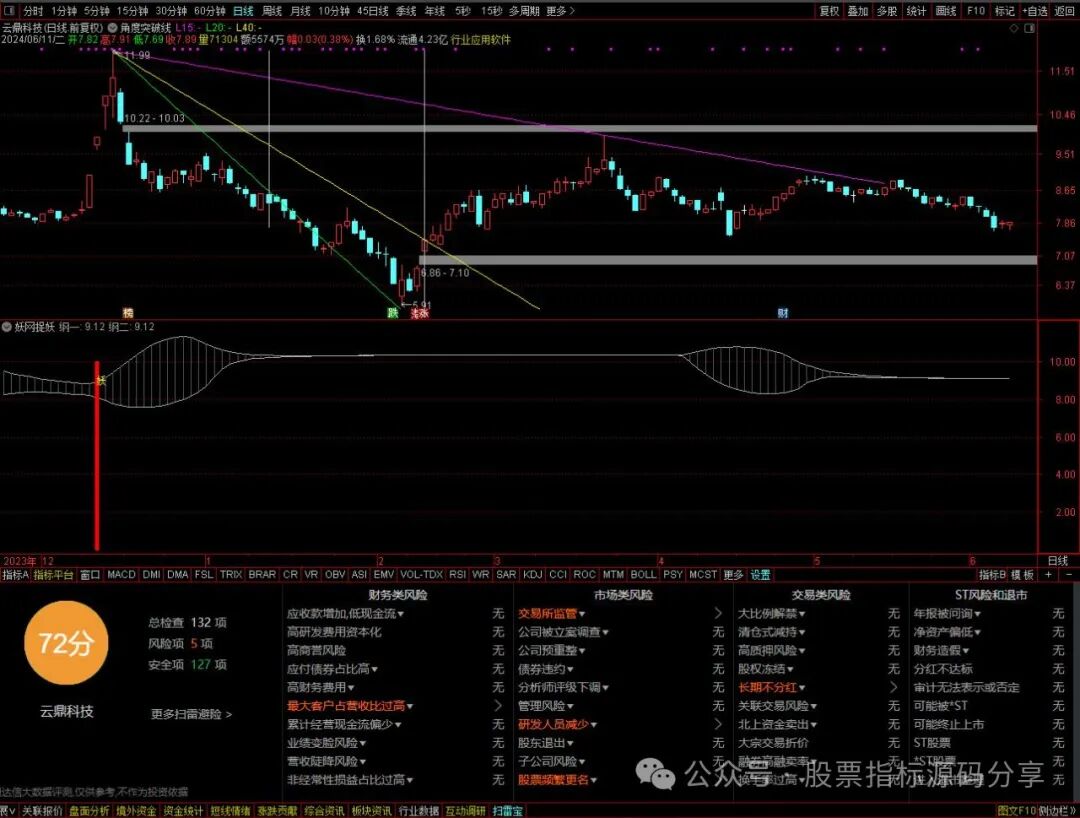This screenshot has width=1080, height=818.
Task: Open the 综合资讯 bottom tab
Action: (x=324, y=811)
